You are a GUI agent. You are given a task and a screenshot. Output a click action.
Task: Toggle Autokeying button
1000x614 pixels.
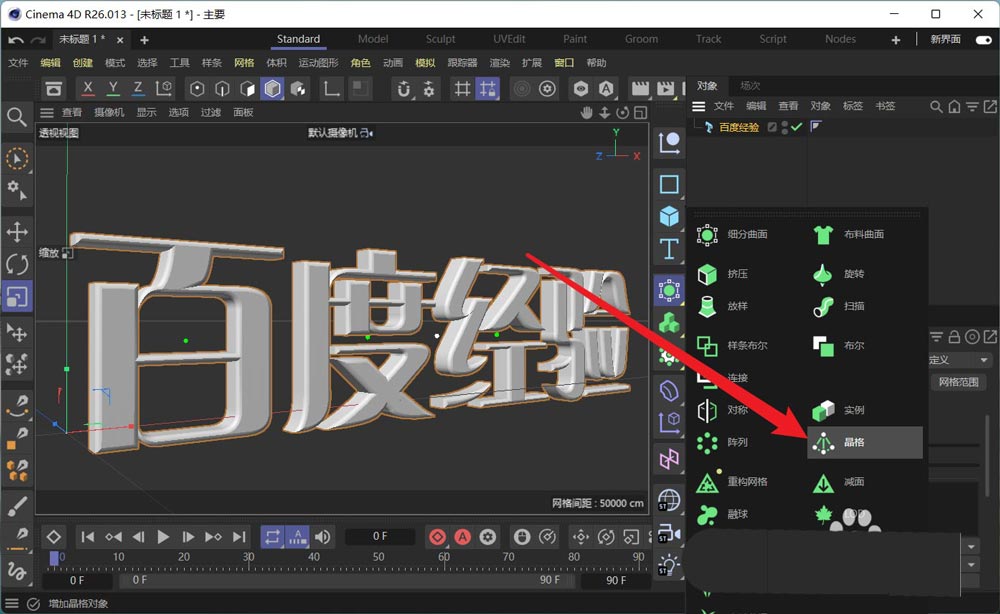462,537
